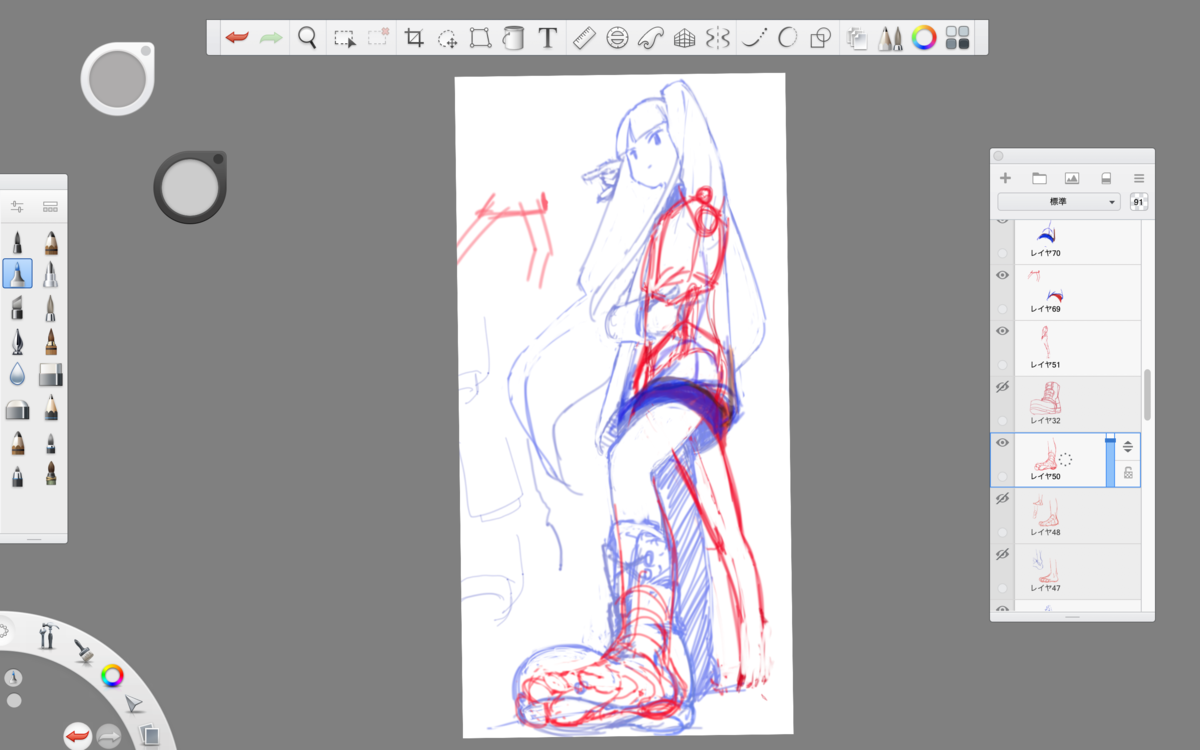Hide layer レイヤ69 with its eye
The width and height of the screenshot is (1200, 750).
1003,275
